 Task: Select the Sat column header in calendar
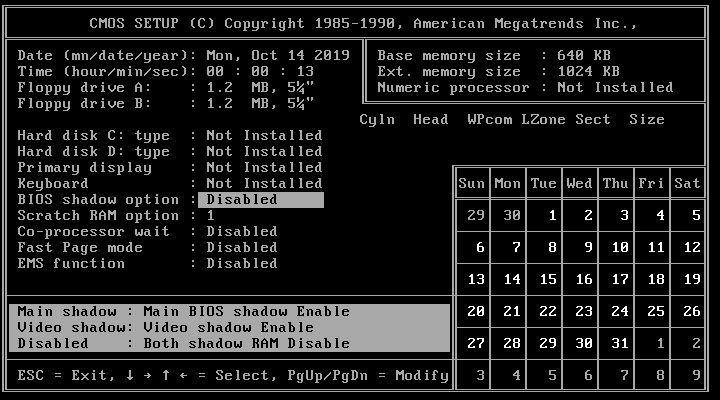687,183
